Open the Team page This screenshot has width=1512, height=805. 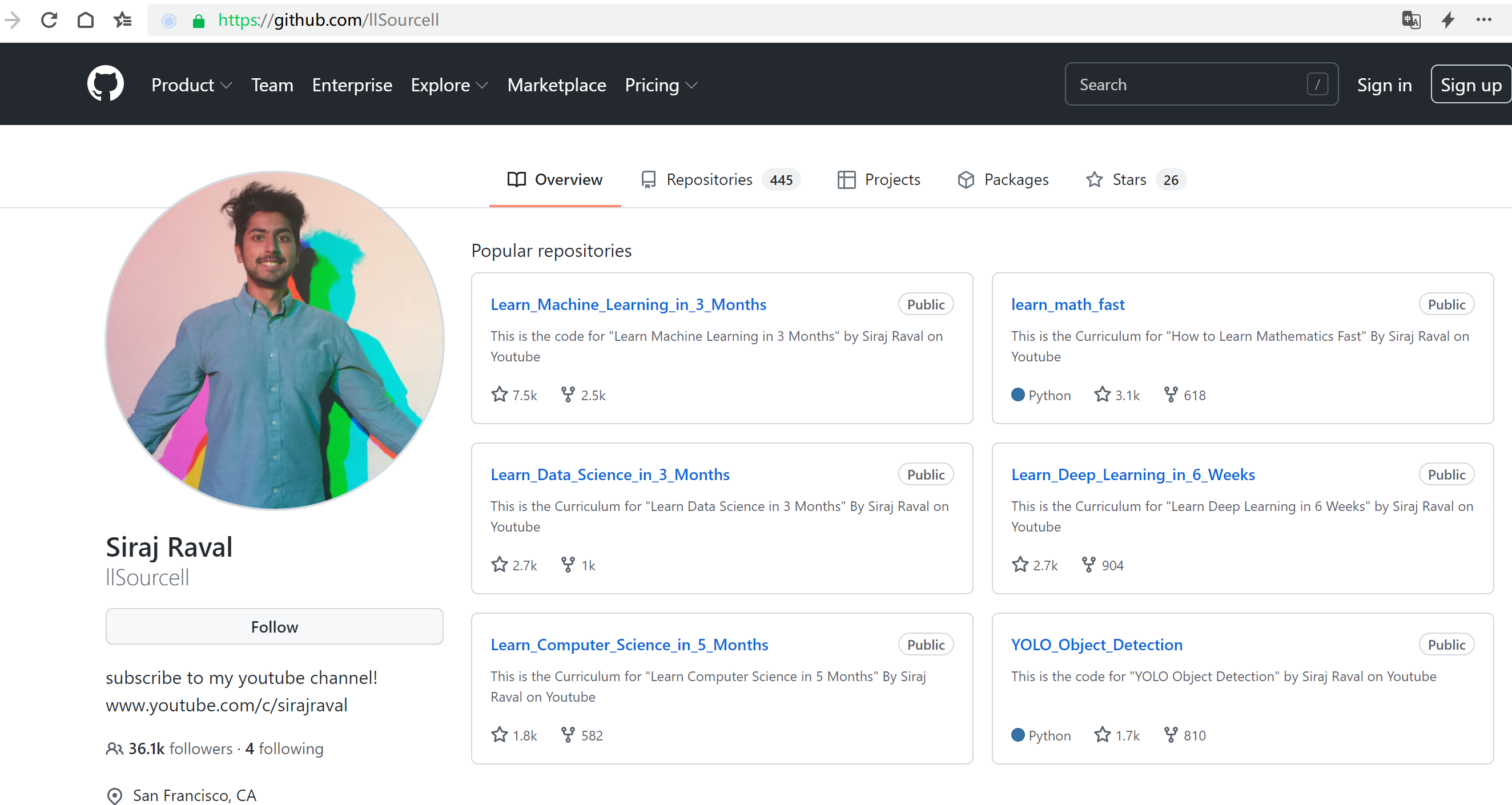point(272,85)
